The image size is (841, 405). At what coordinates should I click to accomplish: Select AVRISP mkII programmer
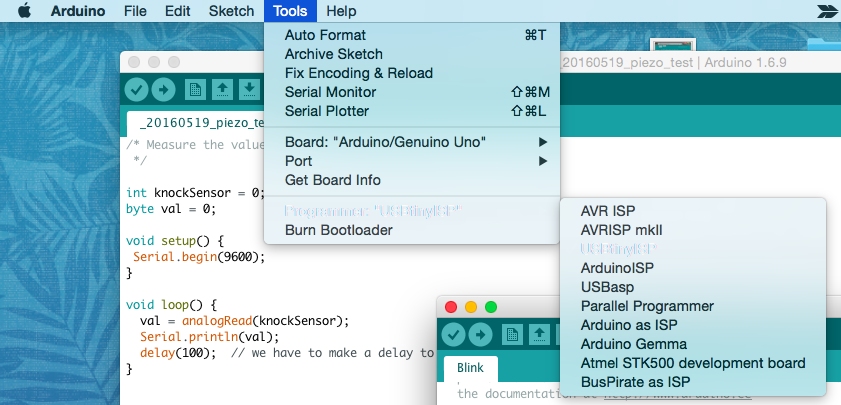tap(692, 230)
